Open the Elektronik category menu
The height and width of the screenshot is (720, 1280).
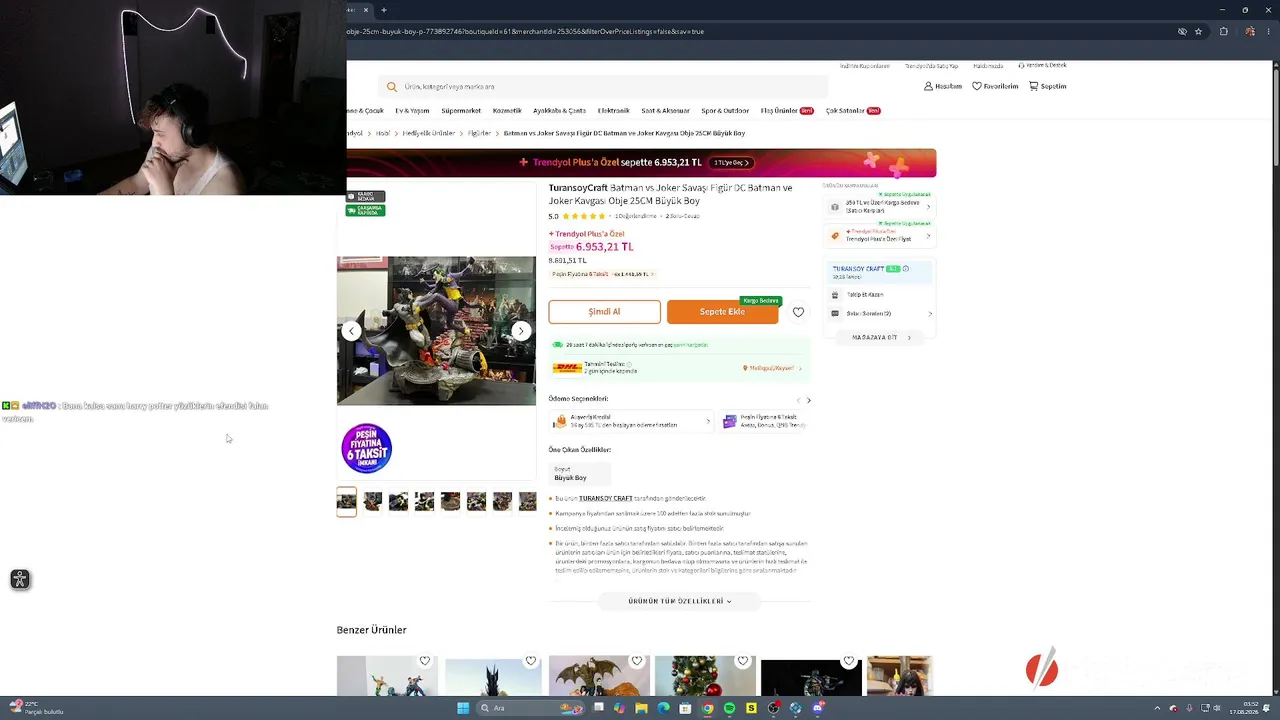[614, 111]
